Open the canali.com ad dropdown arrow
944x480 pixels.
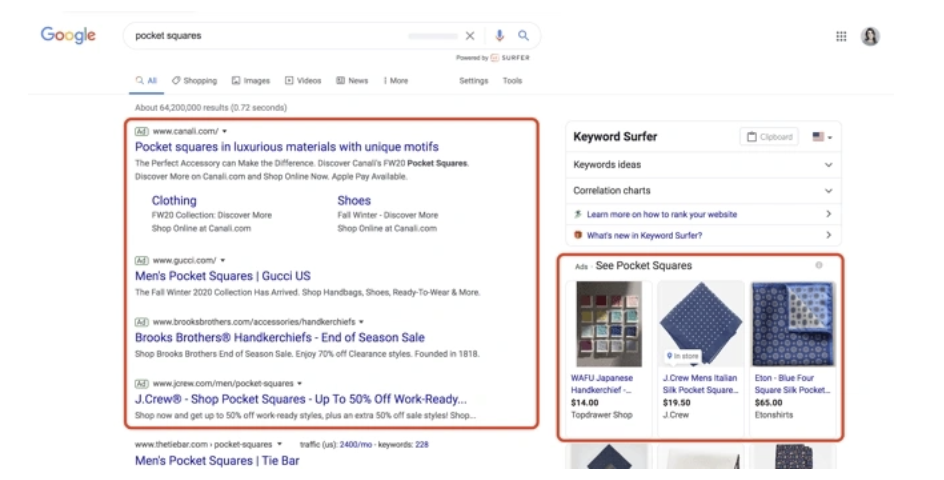click(x=225, y=131)
